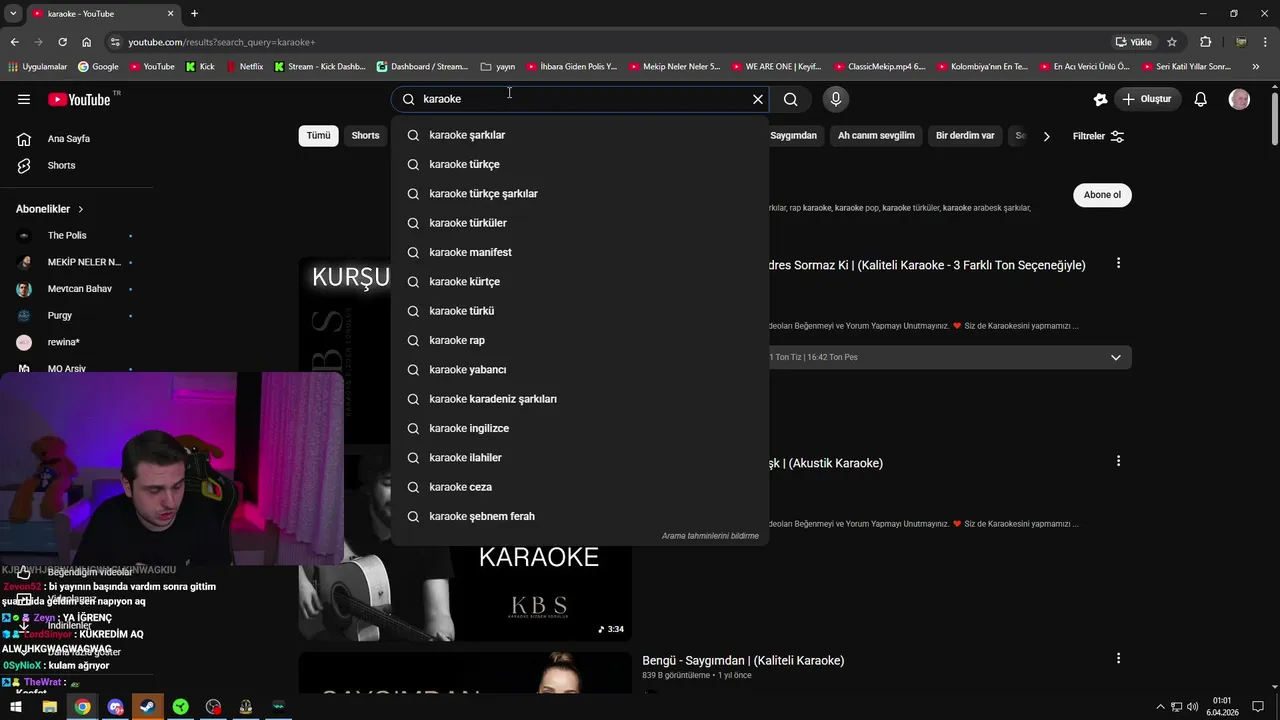Open the Filtreler filter options
Screen dimensions: 1280x720
[x=1098, y=136]
